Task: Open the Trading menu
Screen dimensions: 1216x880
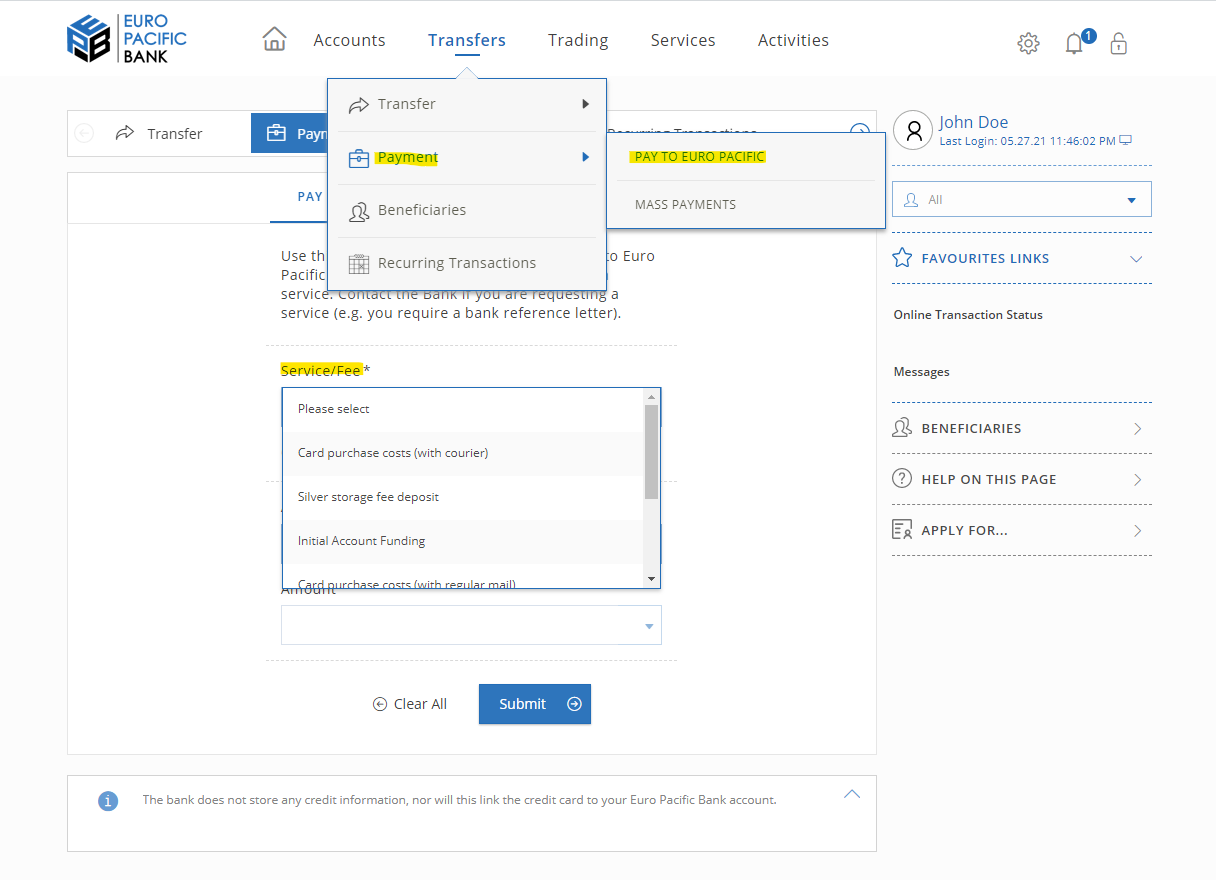Action: [578, 40]
